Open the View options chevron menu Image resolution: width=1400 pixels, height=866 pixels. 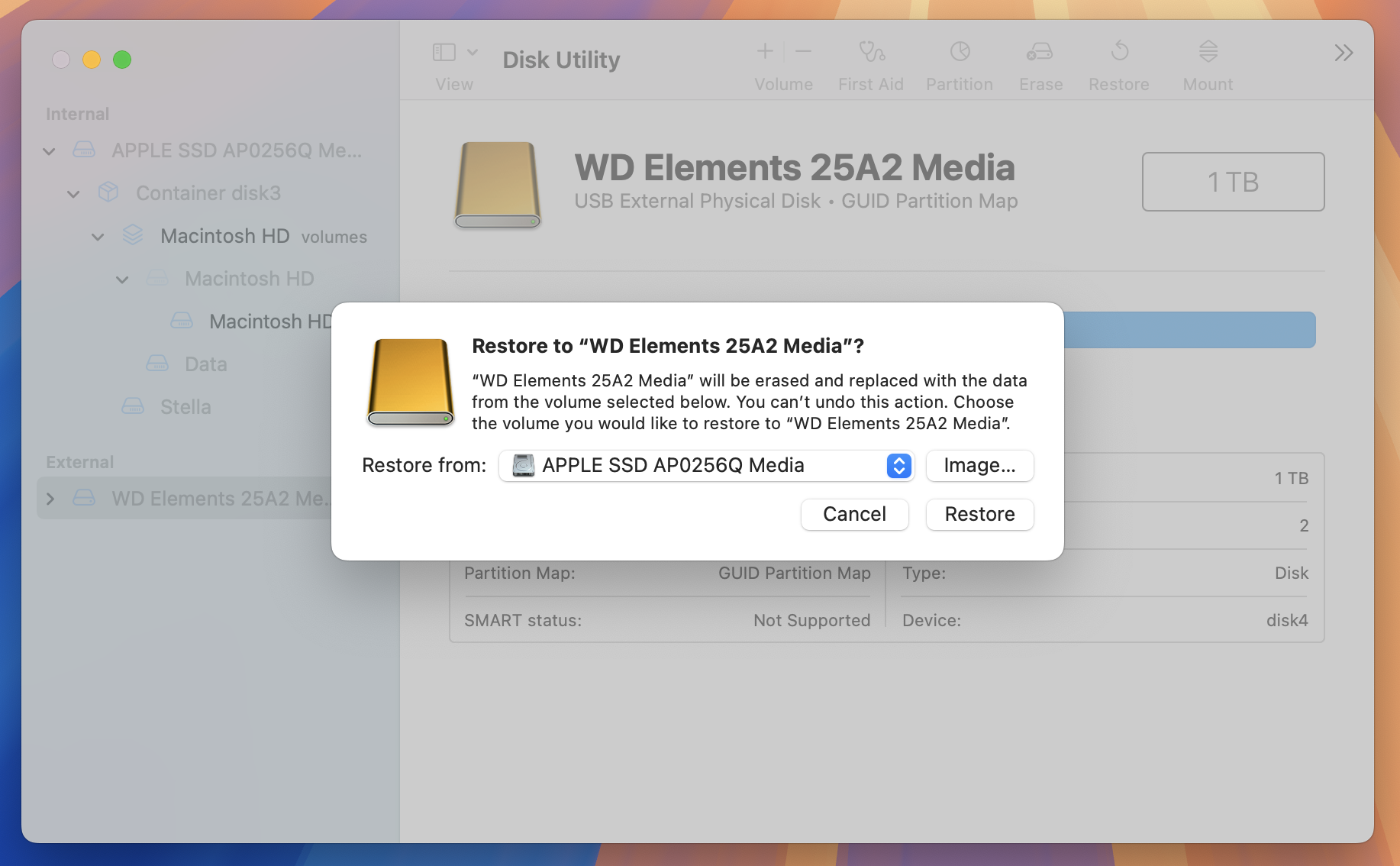point(473,52)
